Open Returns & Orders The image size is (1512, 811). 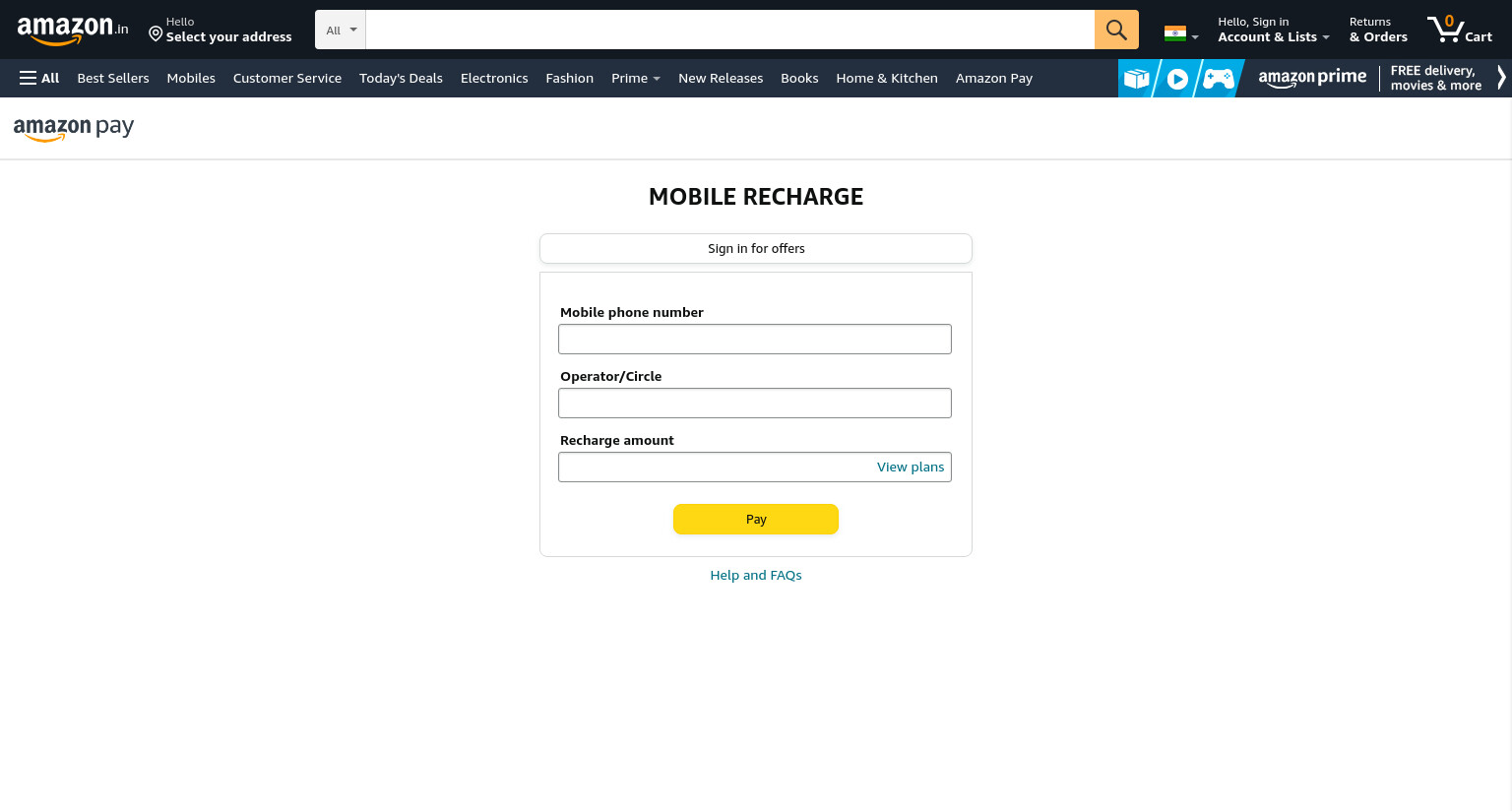click(x=1378, y=30)
